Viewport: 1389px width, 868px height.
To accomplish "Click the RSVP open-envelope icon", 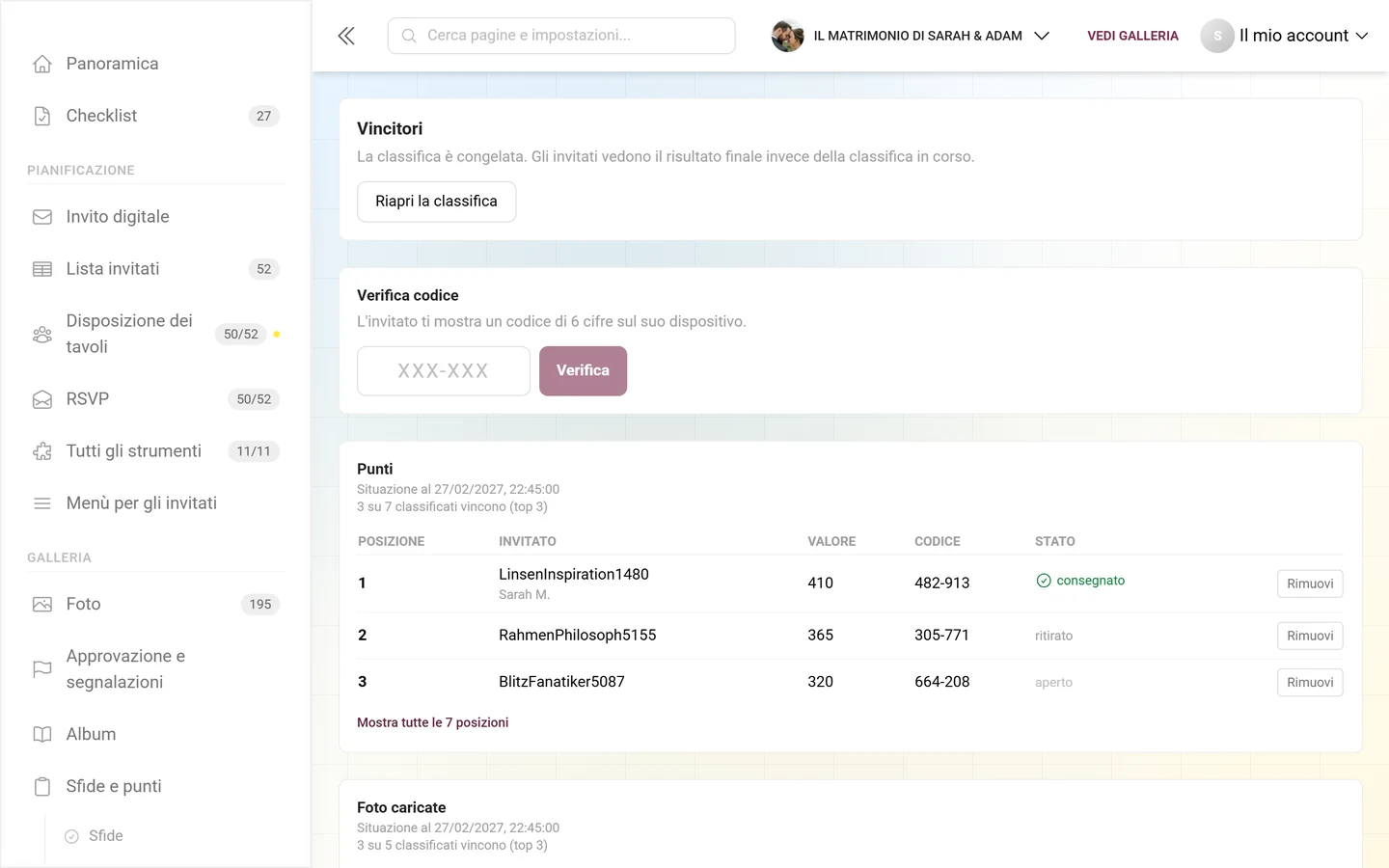I will click(42, 399).
